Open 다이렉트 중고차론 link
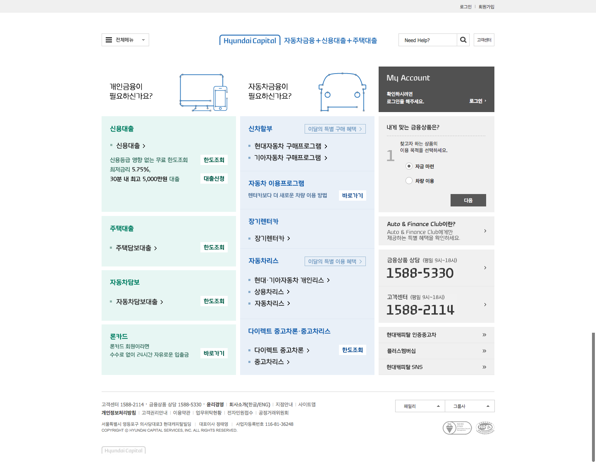Image resolution: width=596 pixels, height=463 pixels. [282, 350]
